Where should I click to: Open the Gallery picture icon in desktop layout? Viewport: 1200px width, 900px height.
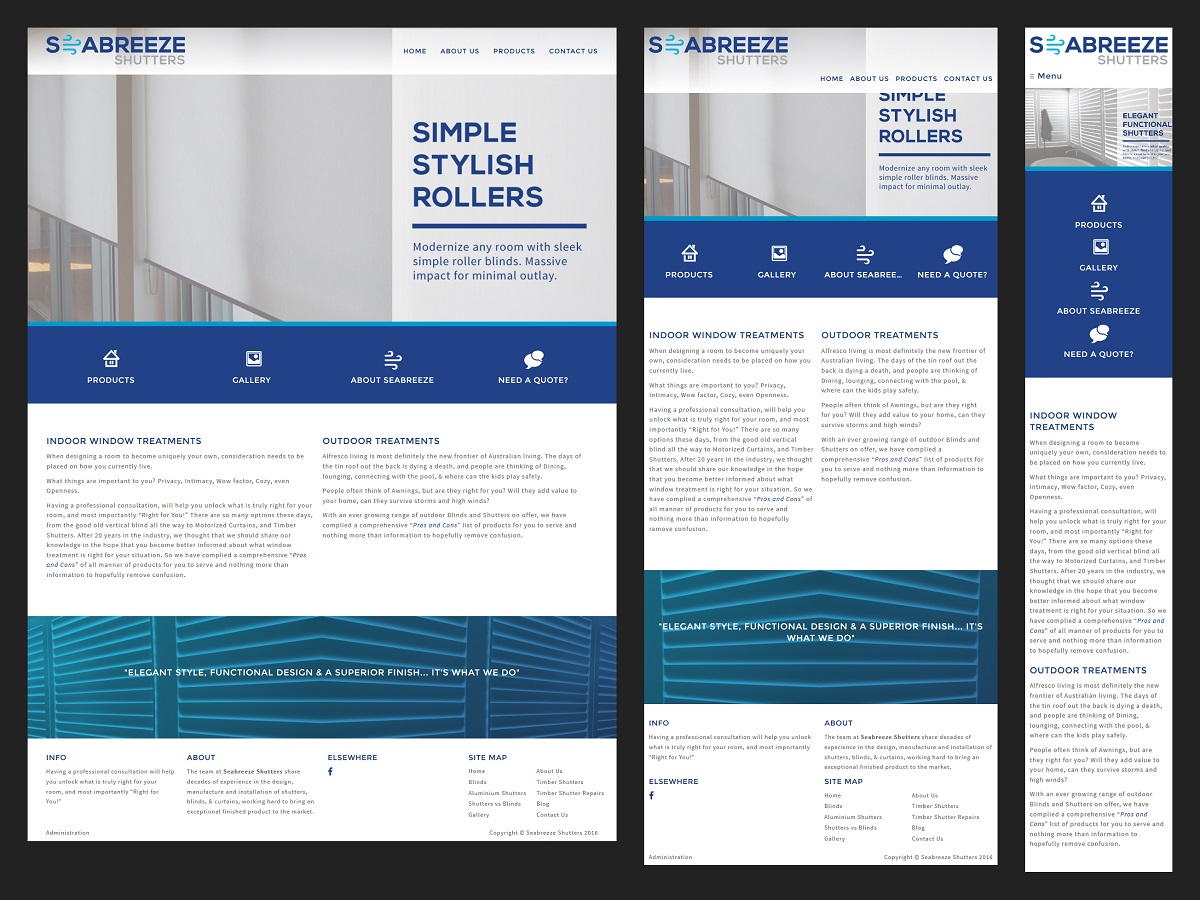click(x=253, y=358)
